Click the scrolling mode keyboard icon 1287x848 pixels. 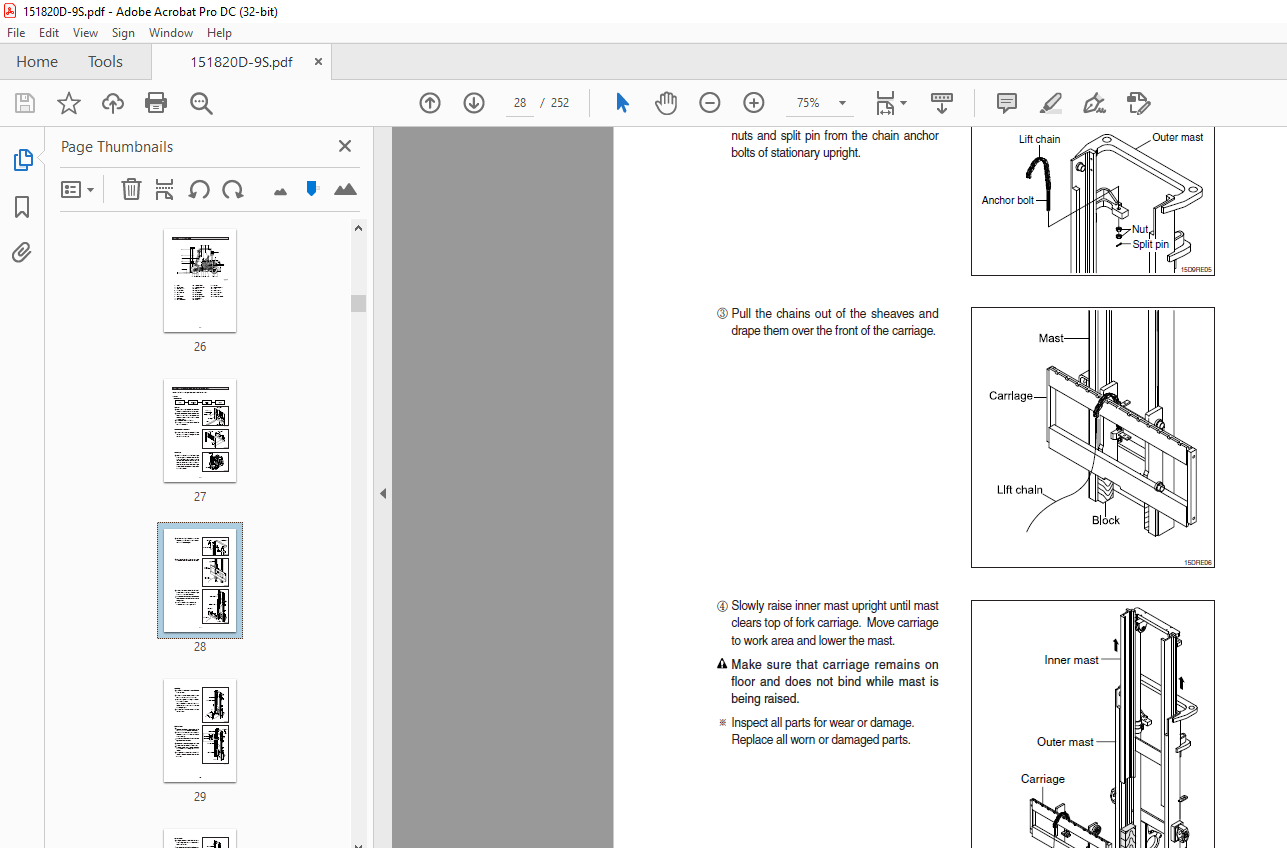[x=942, y=103]
